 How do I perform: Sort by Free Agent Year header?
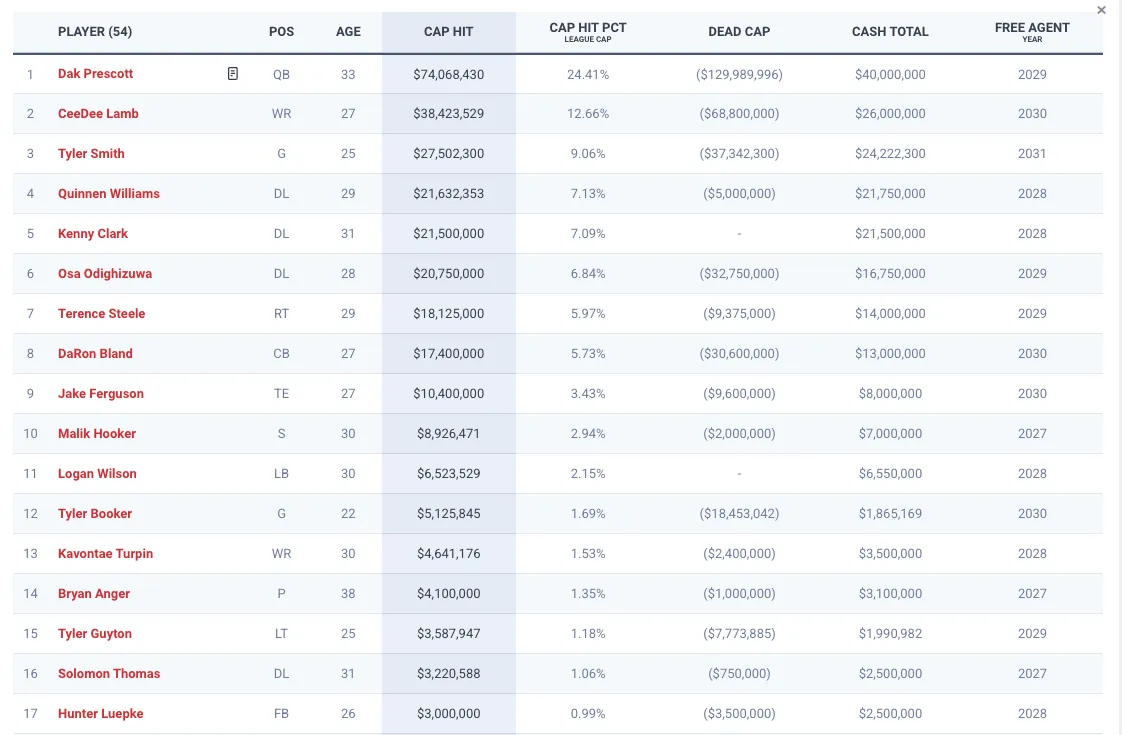pos(1032,31)
